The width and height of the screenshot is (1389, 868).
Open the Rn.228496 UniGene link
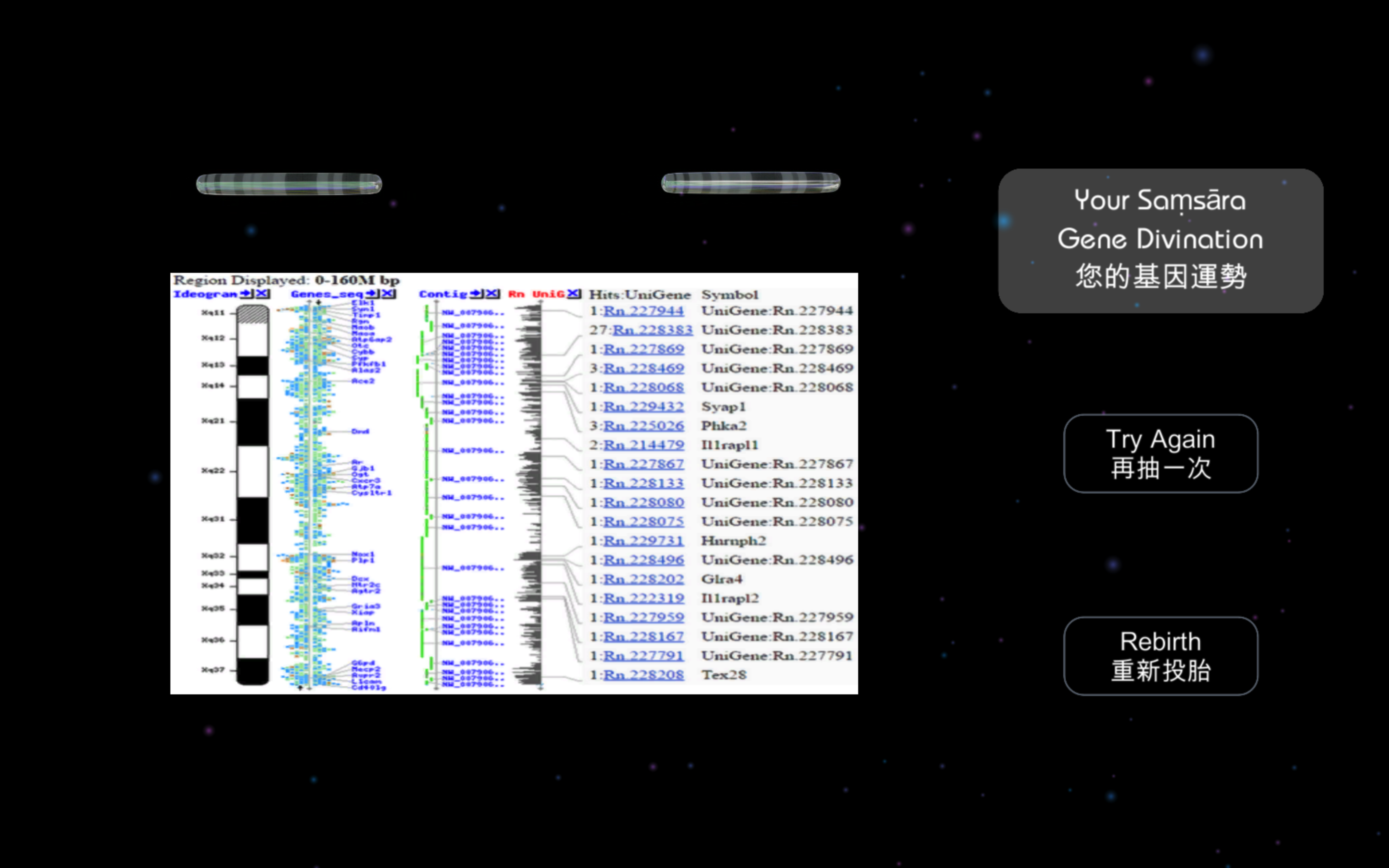coord(643,560)
